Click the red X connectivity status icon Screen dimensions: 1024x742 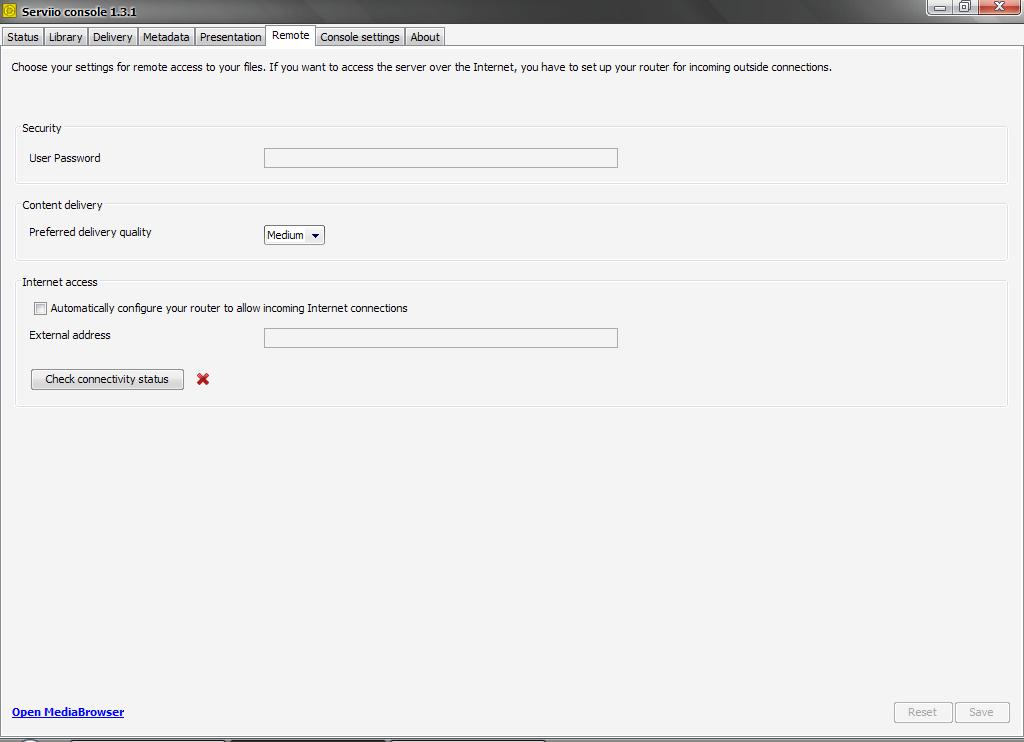coord(203,379)
